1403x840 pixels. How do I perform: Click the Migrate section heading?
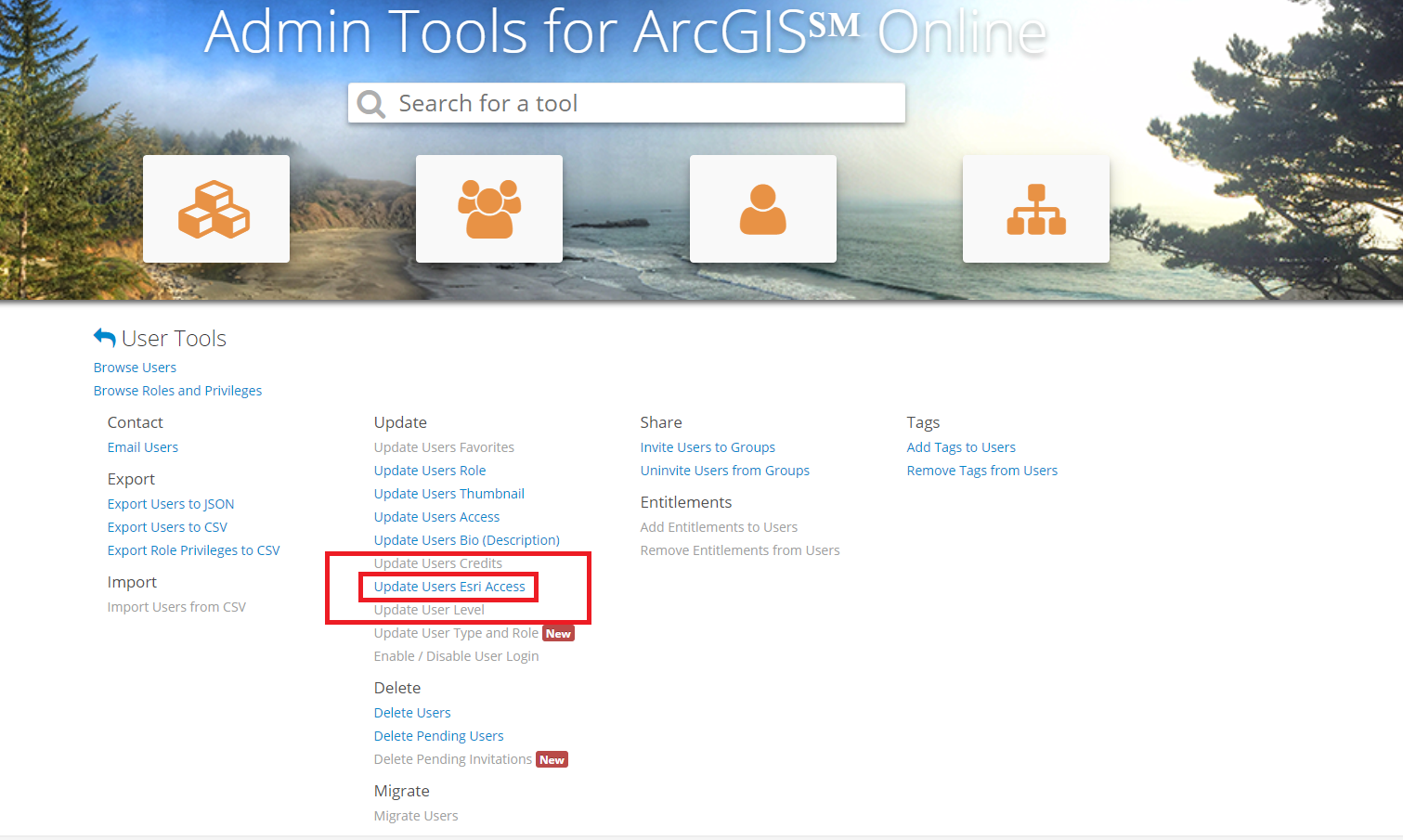click(x=402, y=791)
